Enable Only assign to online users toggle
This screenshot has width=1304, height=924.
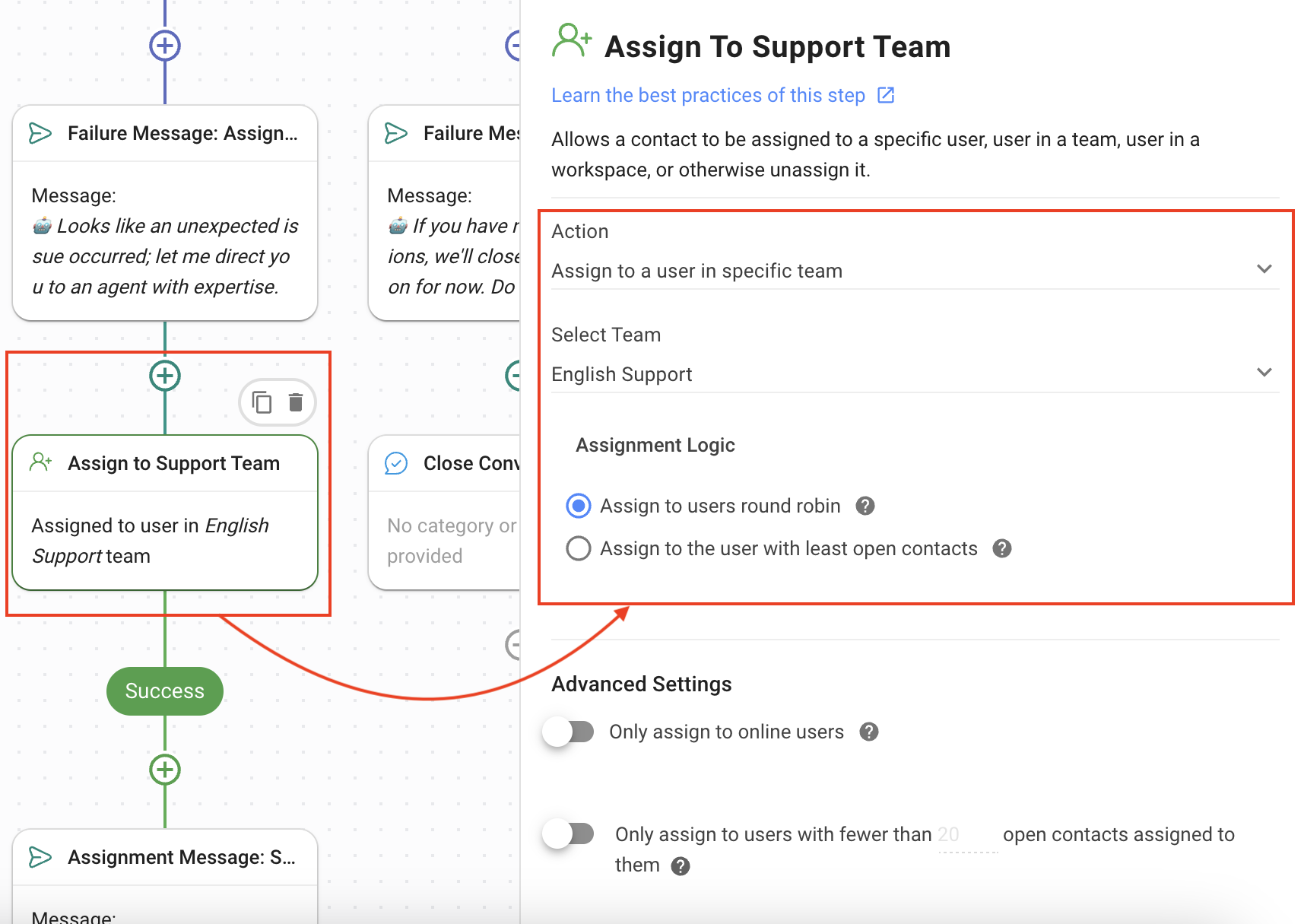click(x=569, y=732)
